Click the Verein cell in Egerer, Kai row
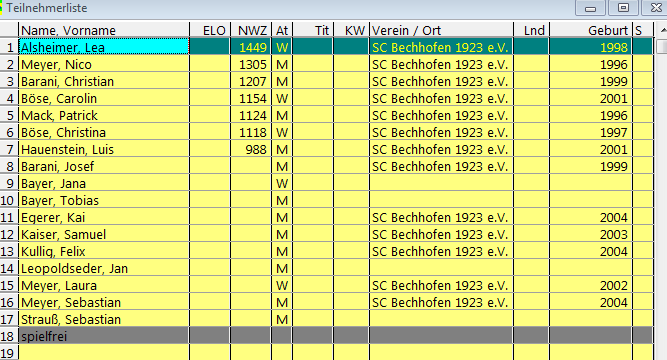Image resolution: width=667 pixels, height=360 pixels. point(441,217)
